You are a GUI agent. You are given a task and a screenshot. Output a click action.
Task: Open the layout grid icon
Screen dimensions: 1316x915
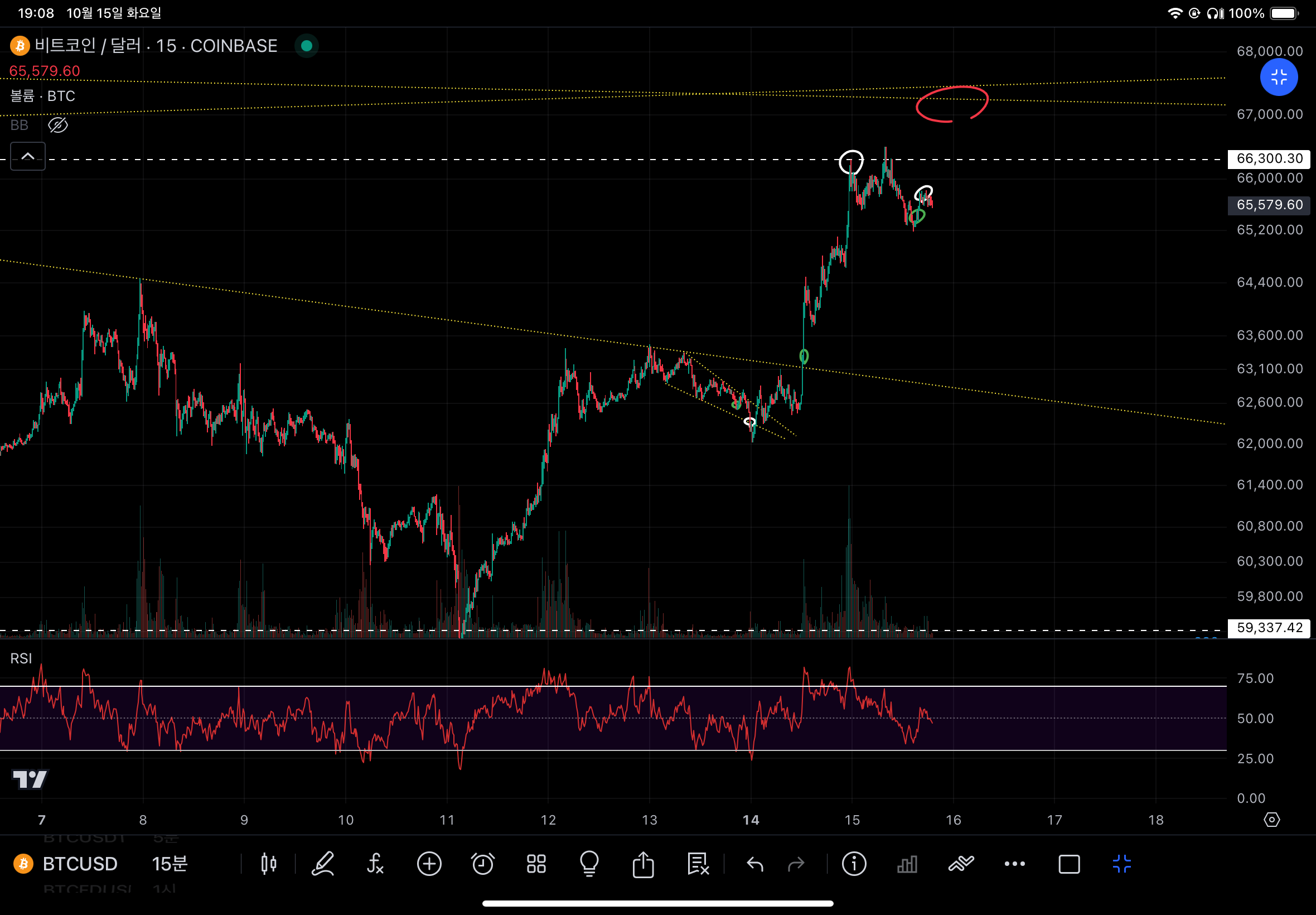point(536,864)
